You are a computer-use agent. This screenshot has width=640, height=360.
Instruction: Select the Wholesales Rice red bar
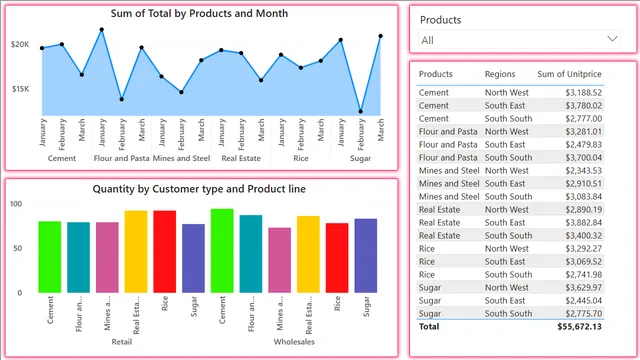(337, 258)
